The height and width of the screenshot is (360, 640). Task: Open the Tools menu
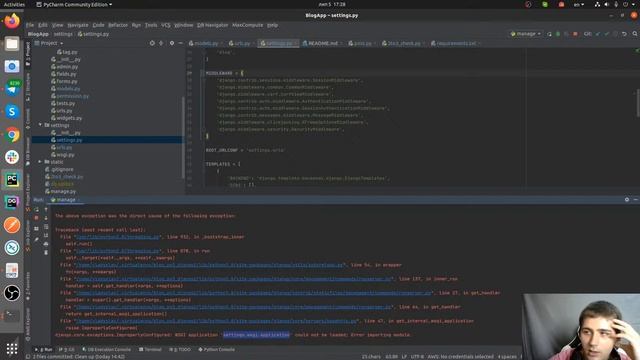click(x=151, y=25)
